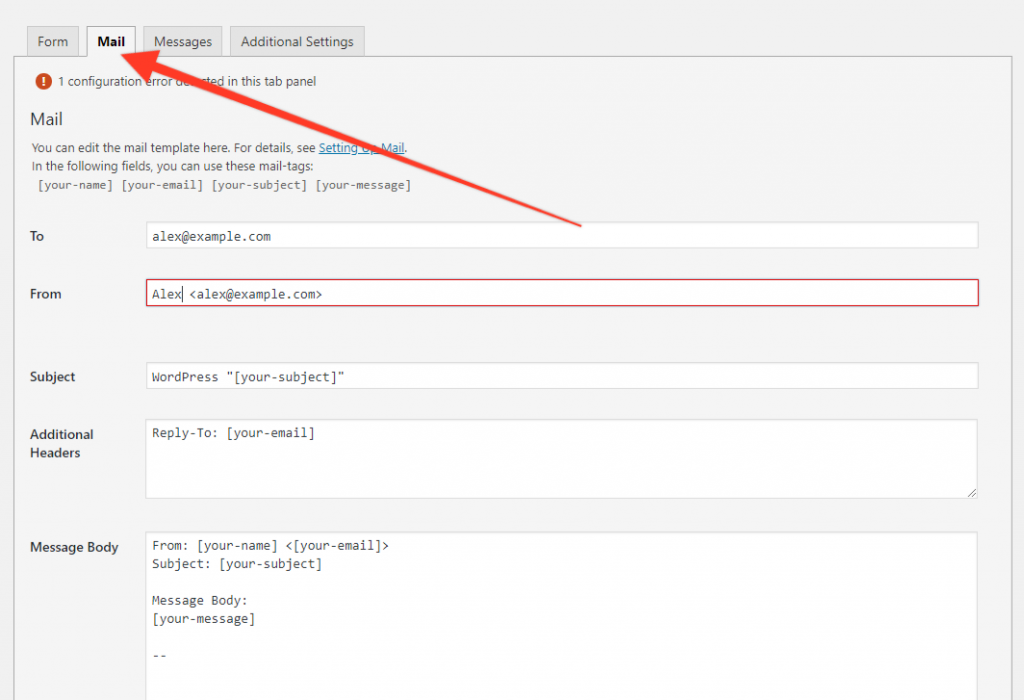Image resolution: width=1024 pixels, height=700 pixels.
Task: Click the Additional Headers resize handle
Action: 972,493
